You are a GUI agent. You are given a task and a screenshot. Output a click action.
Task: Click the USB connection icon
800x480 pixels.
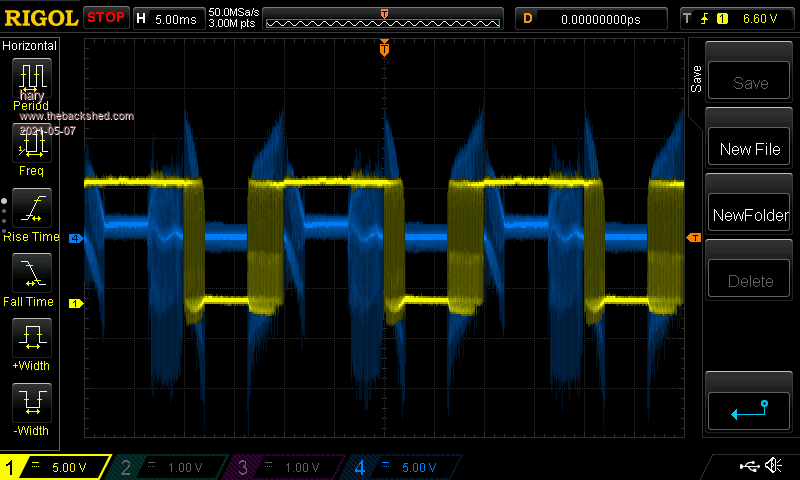[x=748, y=466]
